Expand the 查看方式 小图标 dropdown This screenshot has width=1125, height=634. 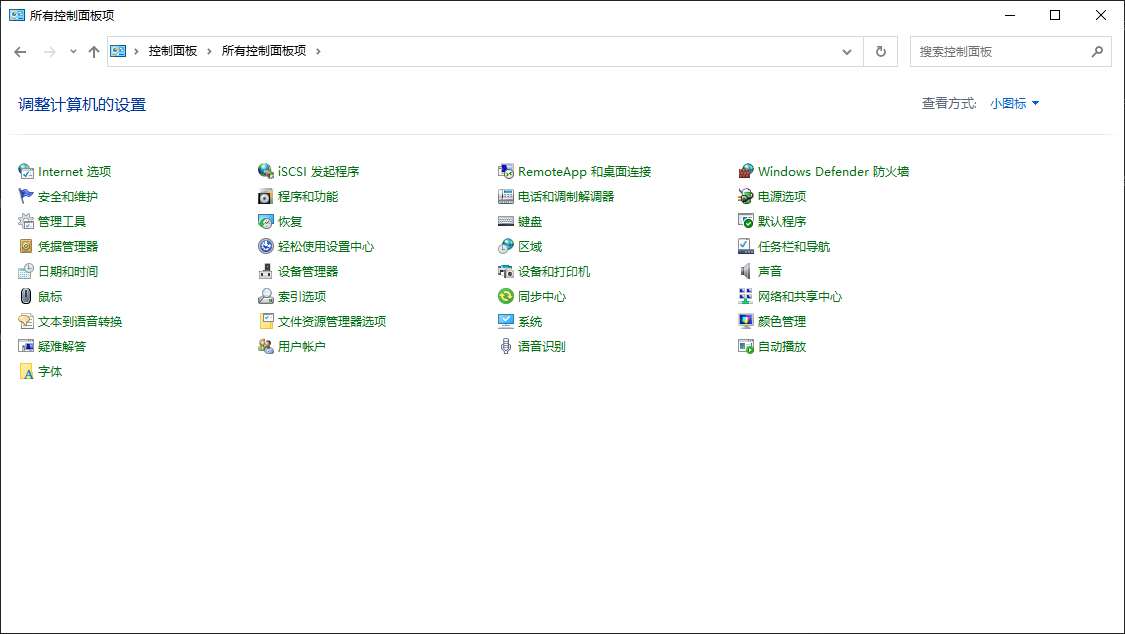(x=1015, y=103)
